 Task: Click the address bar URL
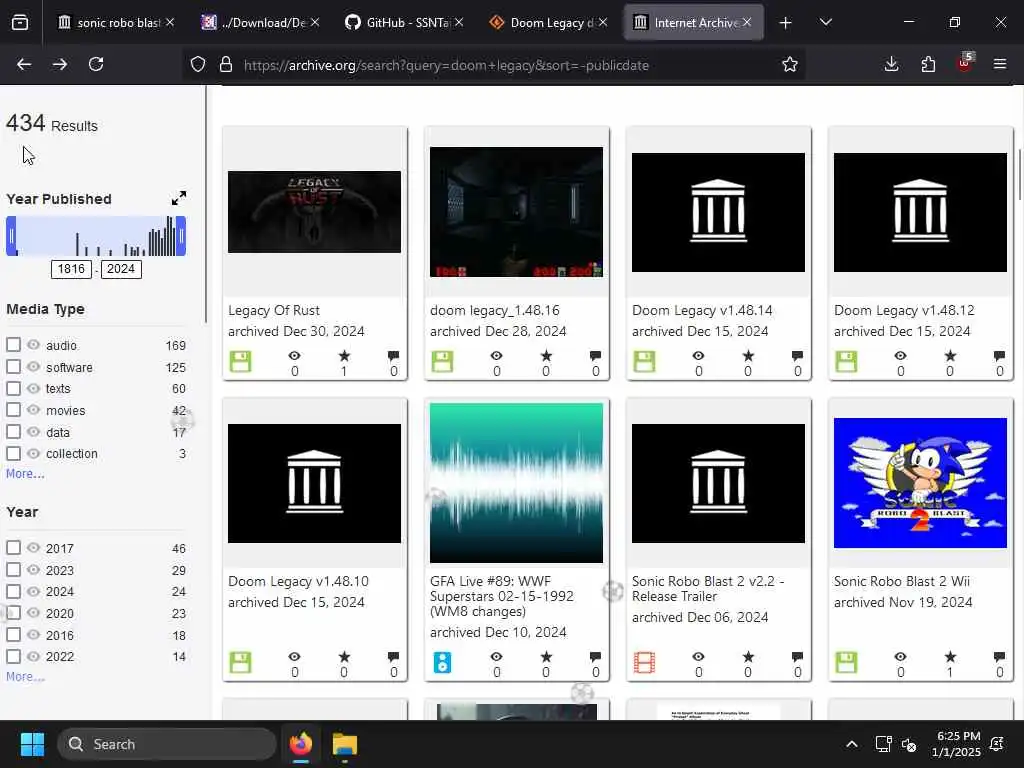point(446,65)
